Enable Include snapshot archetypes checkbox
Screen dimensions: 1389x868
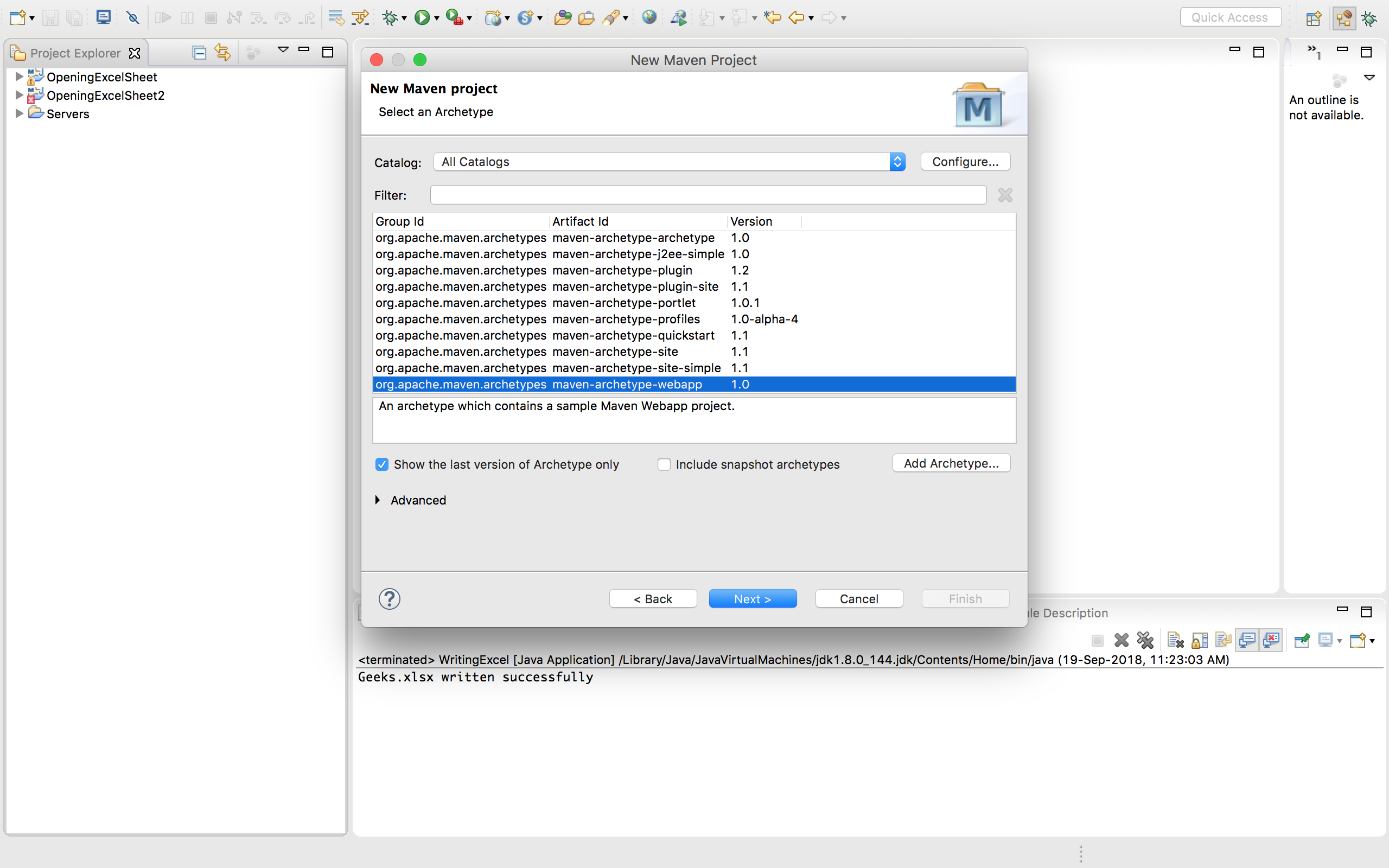click(664, 464)
